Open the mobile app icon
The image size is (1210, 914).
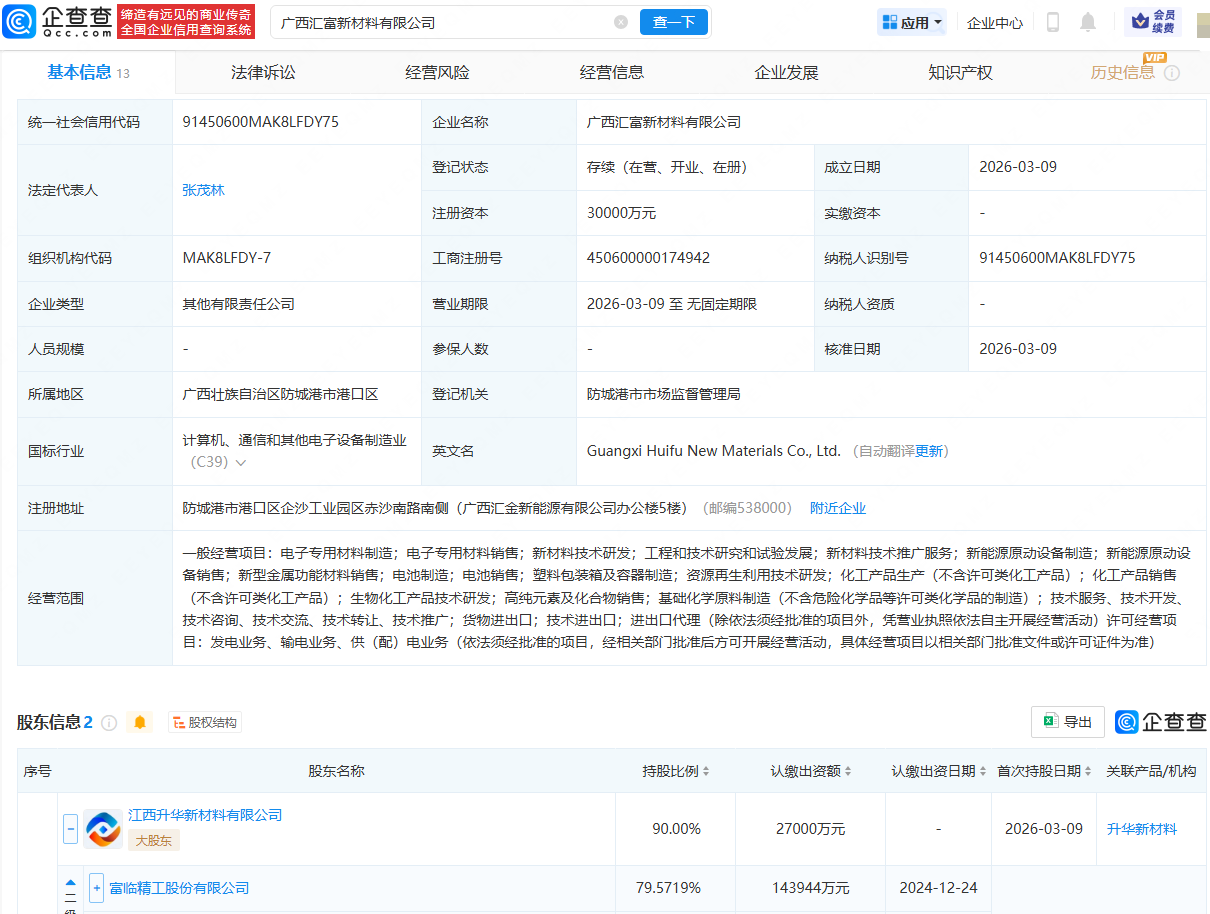pos(1052,21)
